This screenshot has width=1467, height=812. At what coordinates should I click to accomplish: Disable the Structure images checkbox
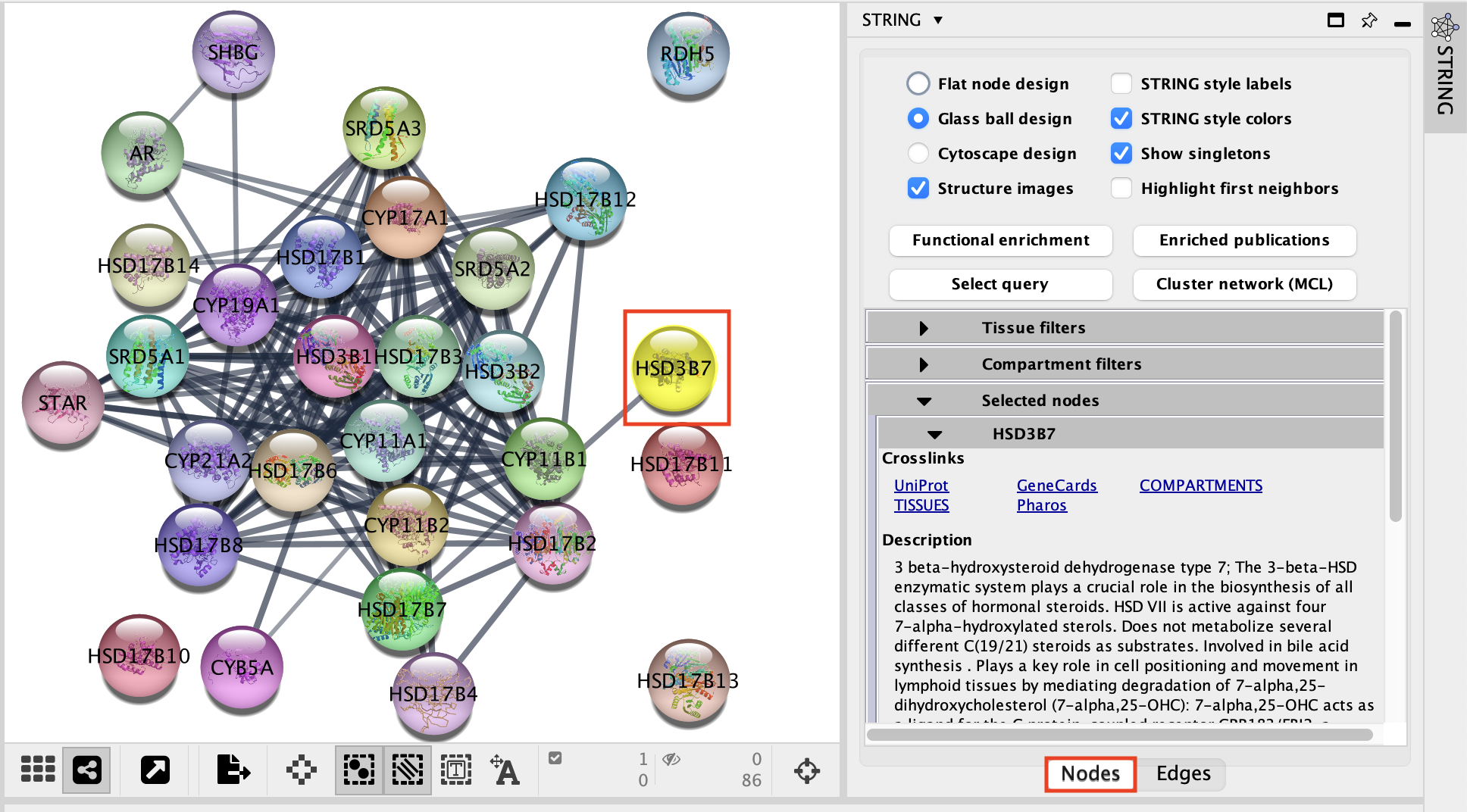click(x=918, y=188)
